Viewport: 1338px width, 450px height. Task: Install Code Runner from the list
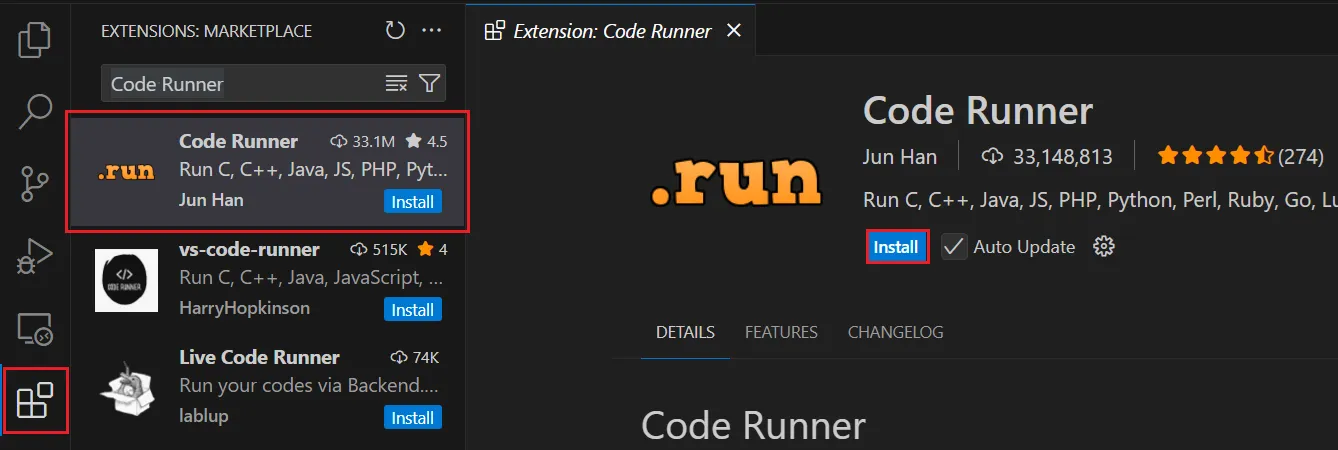pyautogui.click(x=412, y=202)
